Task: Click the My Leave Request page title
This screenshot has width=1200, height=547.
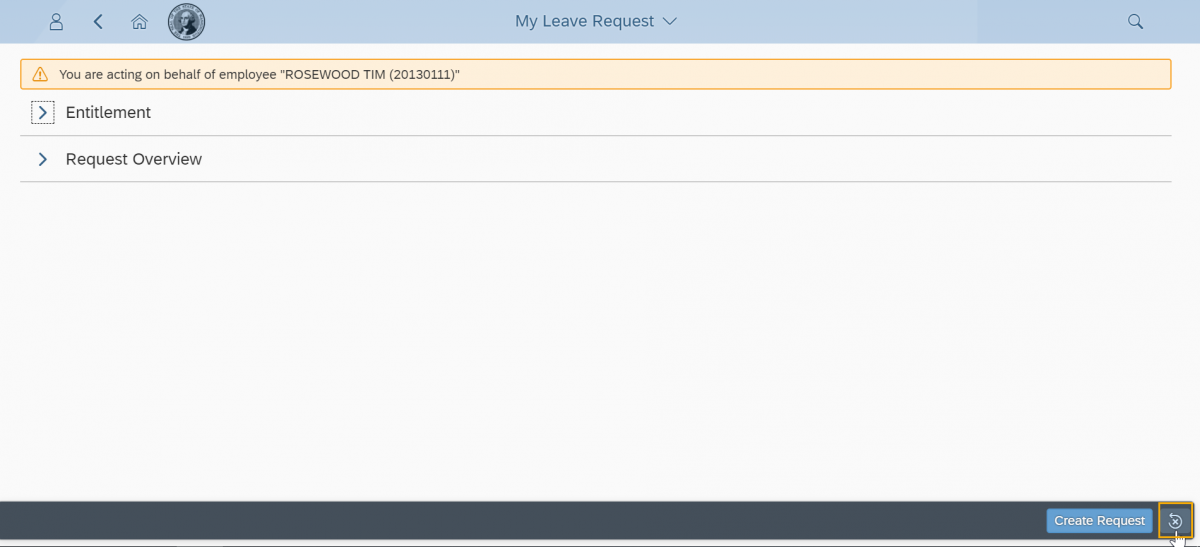Action: (x=584, y=21)
